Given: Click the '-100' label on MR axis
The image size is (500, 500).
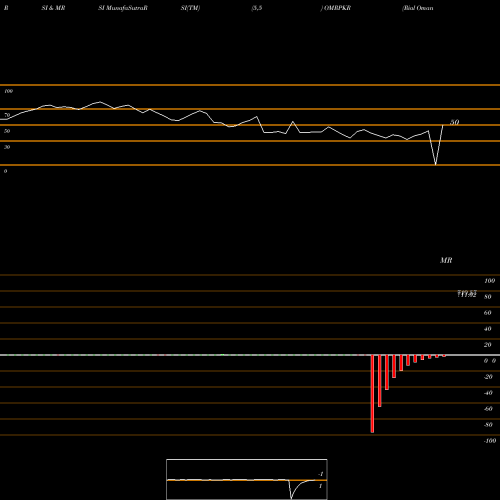Looking at the screenshot, I should [x=490, y=441].
